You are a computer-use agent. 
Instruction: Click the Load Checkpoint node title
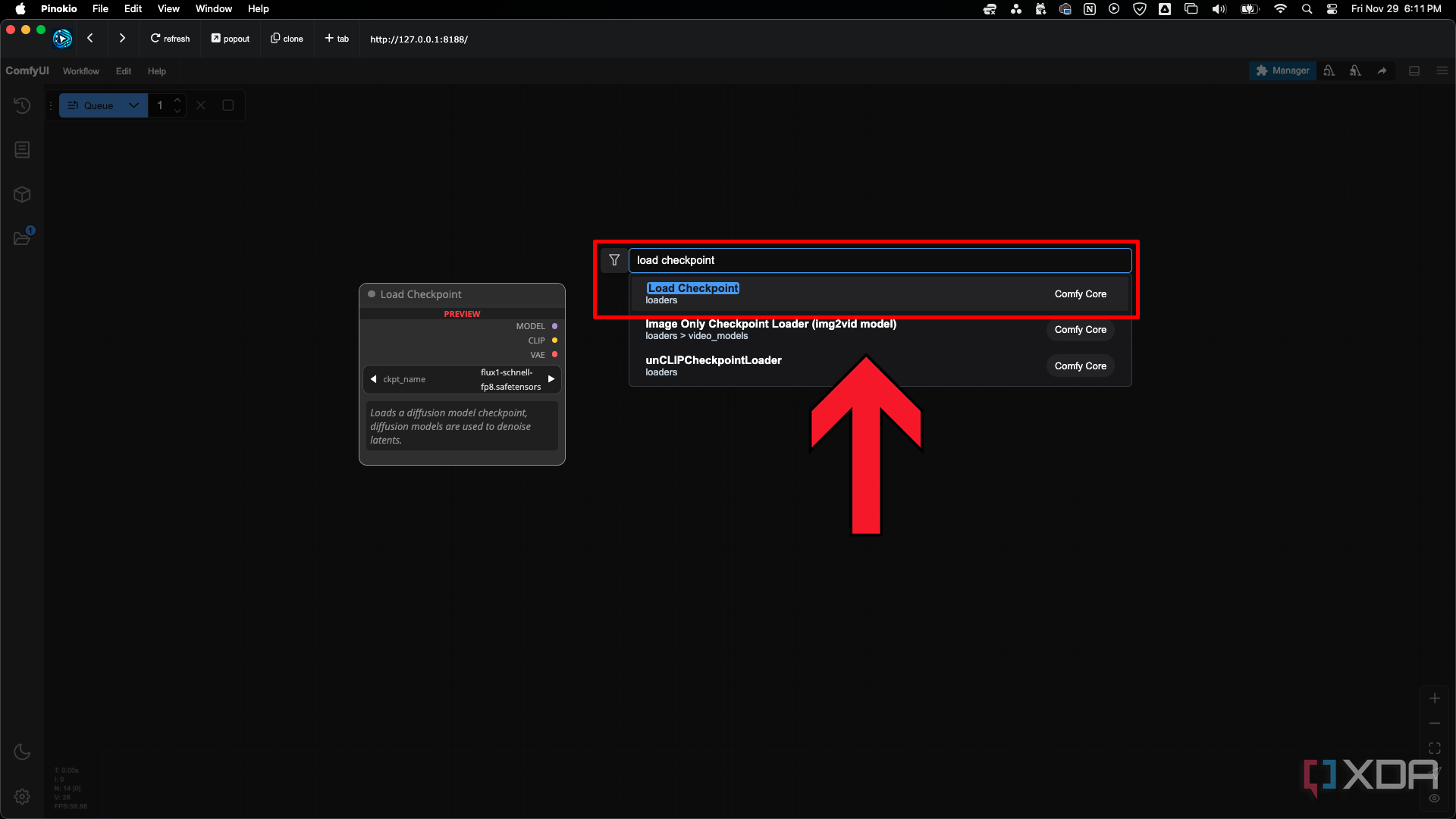pyautogui.click(x=421, y=294)
